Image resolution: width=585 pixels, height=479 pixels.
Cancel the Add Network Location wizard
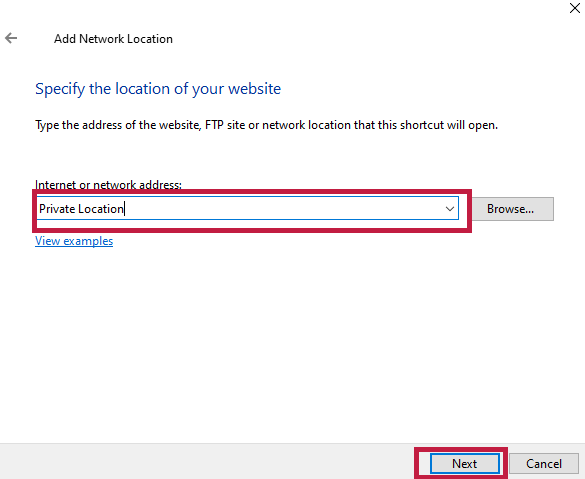544,463
